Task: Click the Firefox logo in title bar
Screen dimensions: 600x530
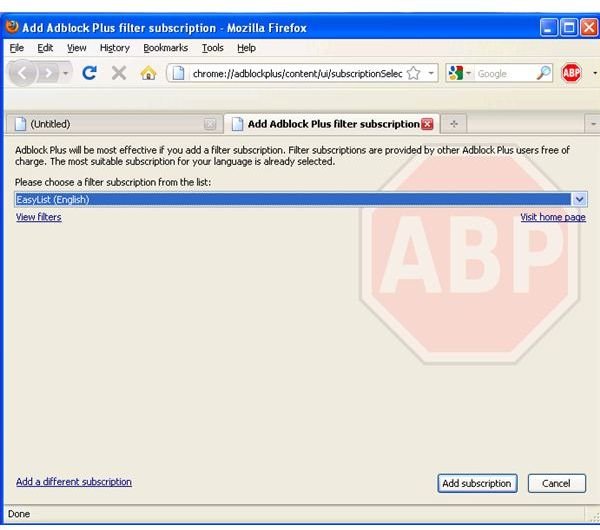Action: click(x=12, y=27)
